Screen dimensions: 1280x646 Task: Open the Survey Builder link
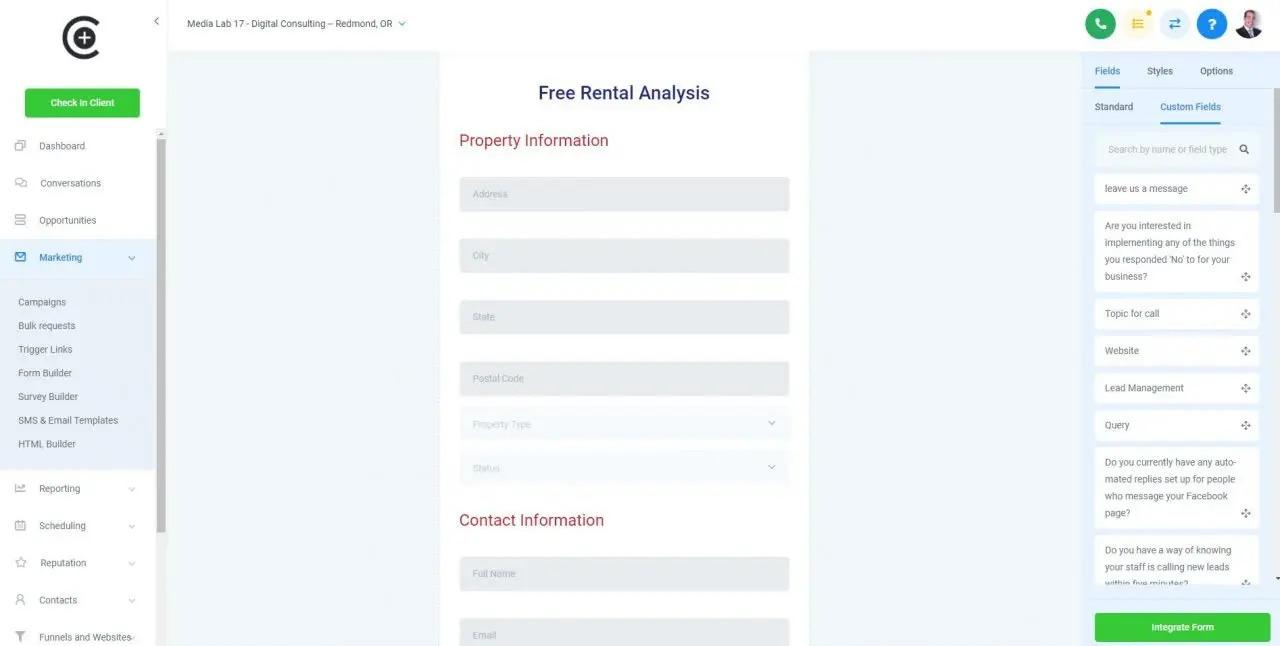tap(48, 397)
